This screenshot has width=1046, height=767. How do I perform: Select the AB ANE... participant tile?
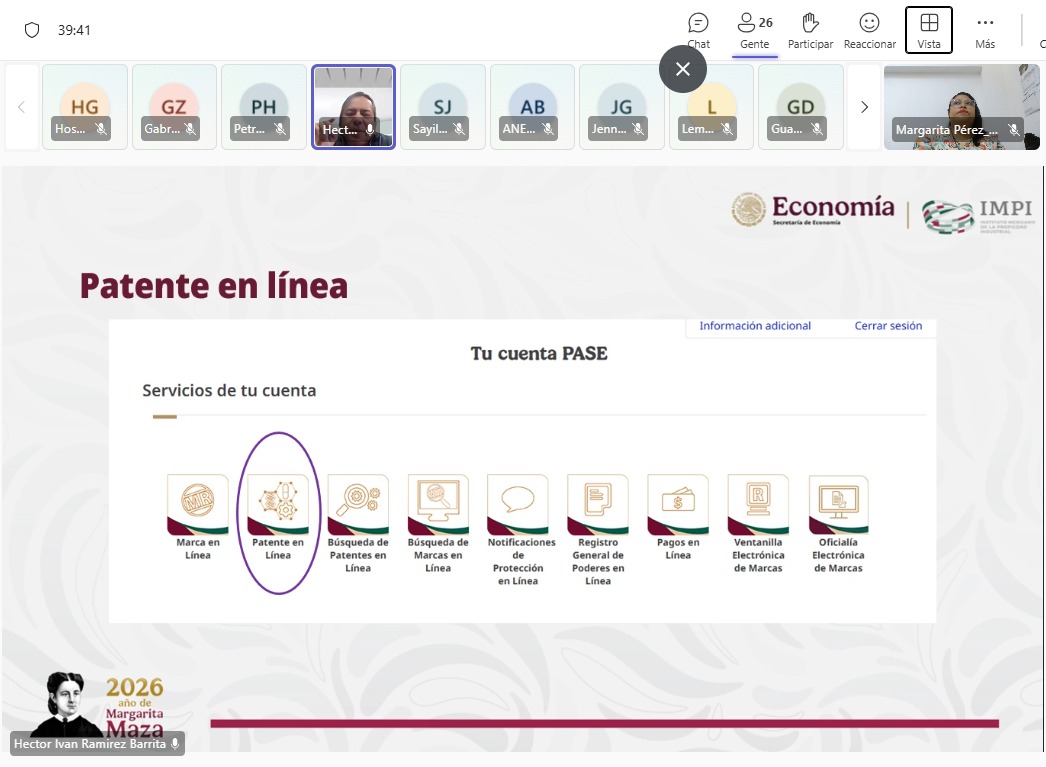[x=532, y=107]
